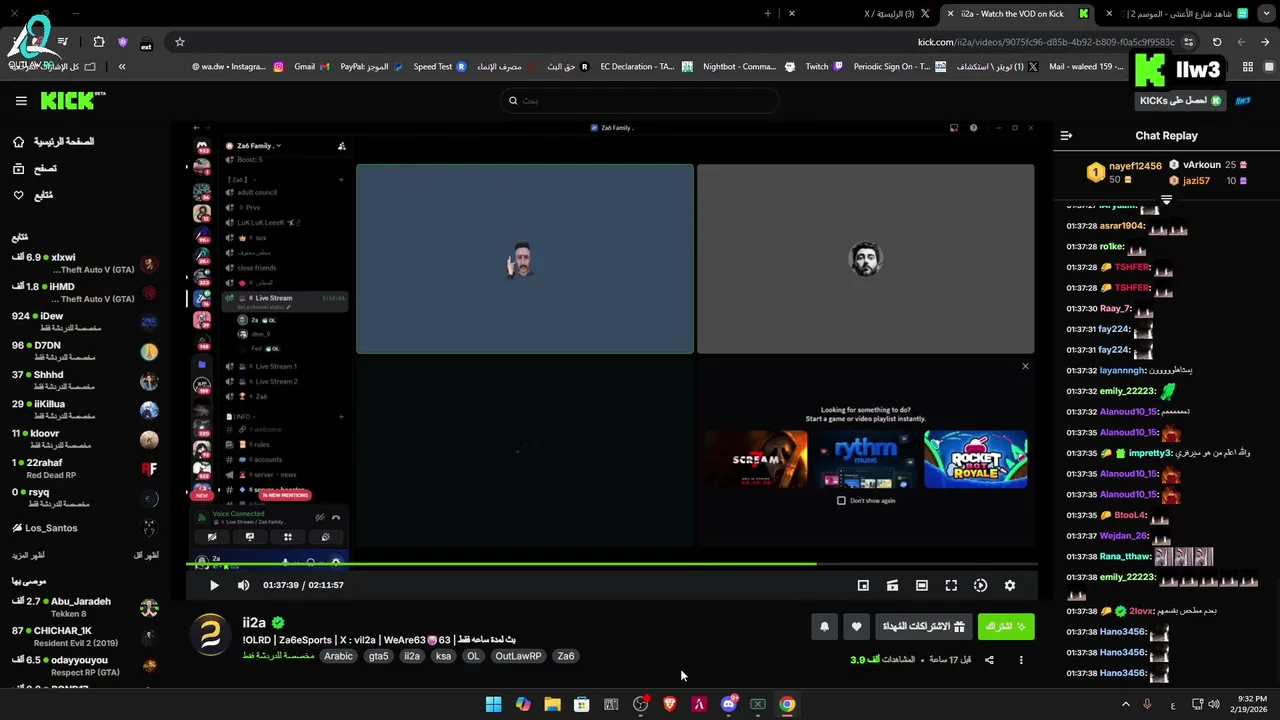Open playback speed control
The image size is (1280, 720).
tap(980, 585)
